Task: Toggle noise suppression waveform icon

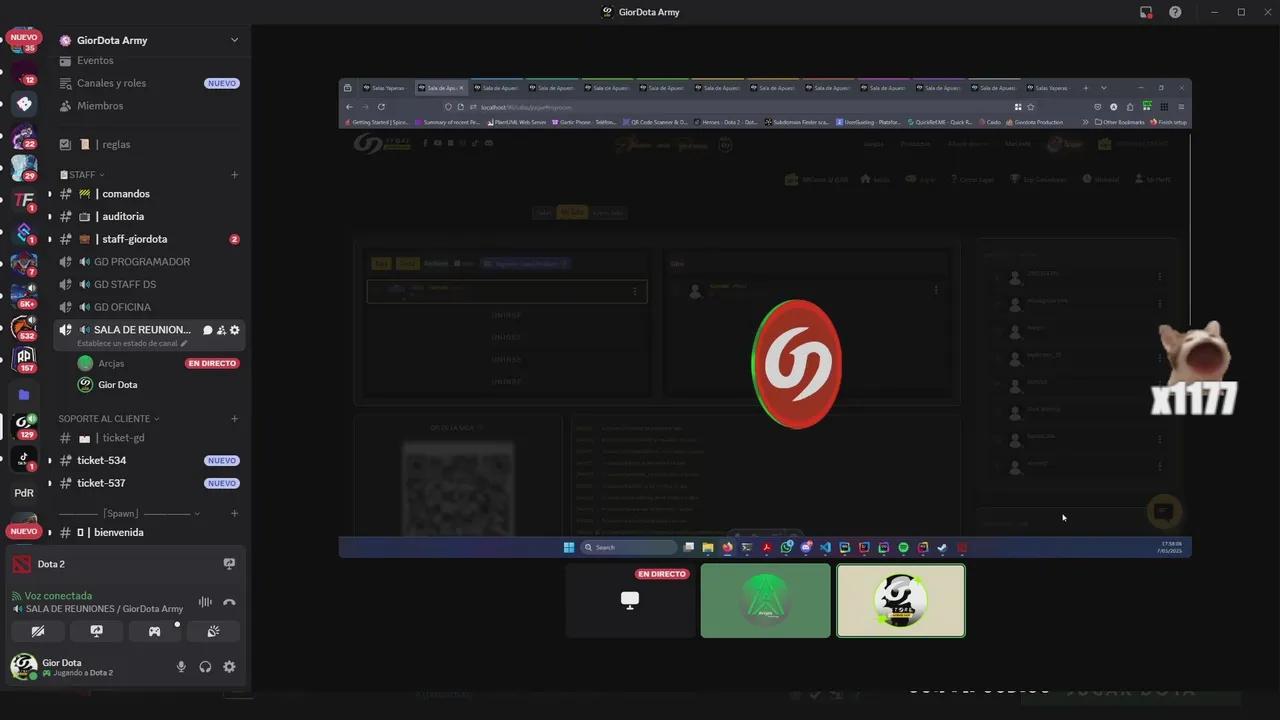Action: pyautogui.click(x=205, y=602)
